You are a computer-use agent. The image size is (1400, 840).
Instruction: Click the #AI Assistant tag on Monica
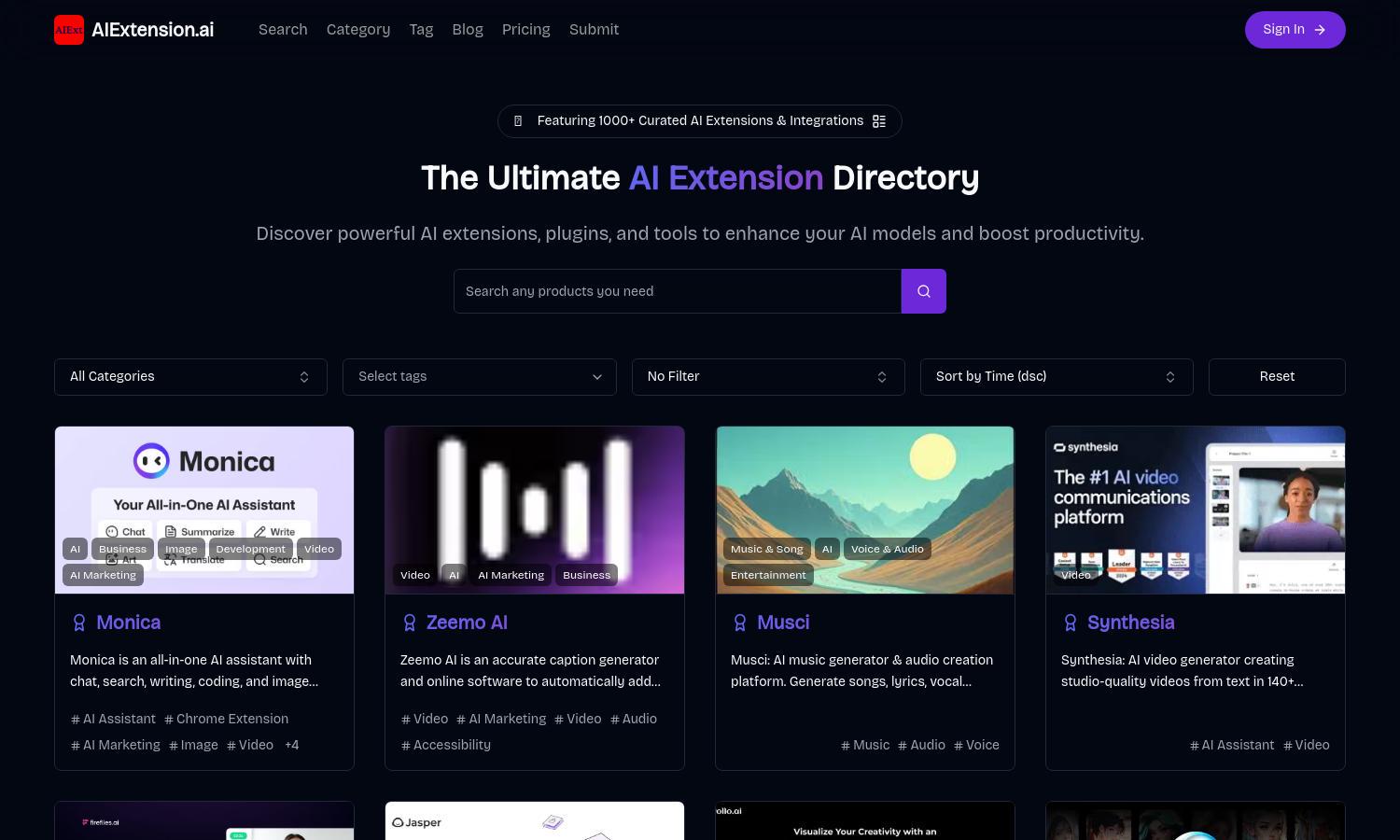pos(113,719)
